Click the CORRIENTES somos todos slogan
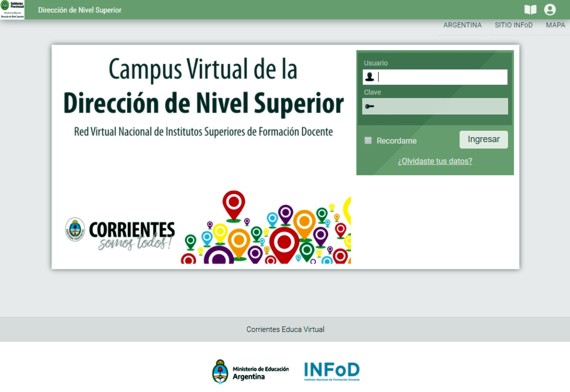The width and height of the screenshot is (570, 392). (x=133, y=236)
